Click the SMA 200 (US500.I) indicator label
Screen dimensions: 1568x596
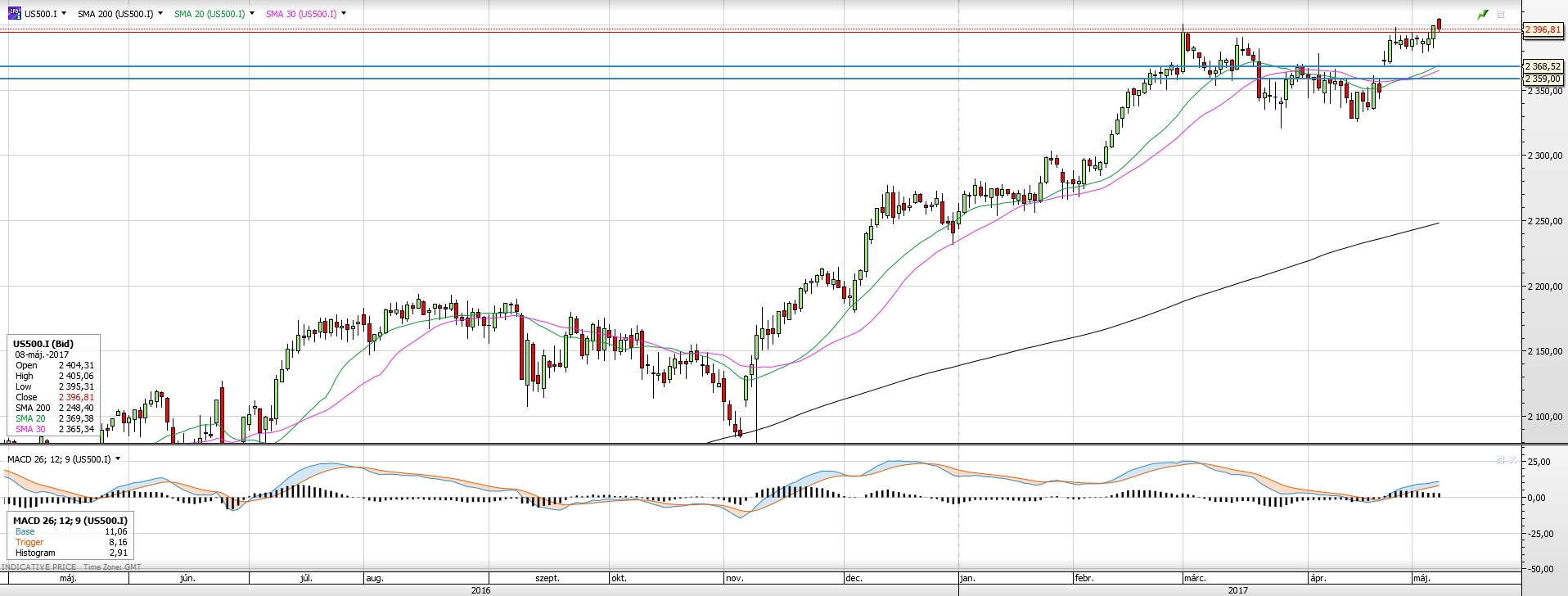coord(115,14)
